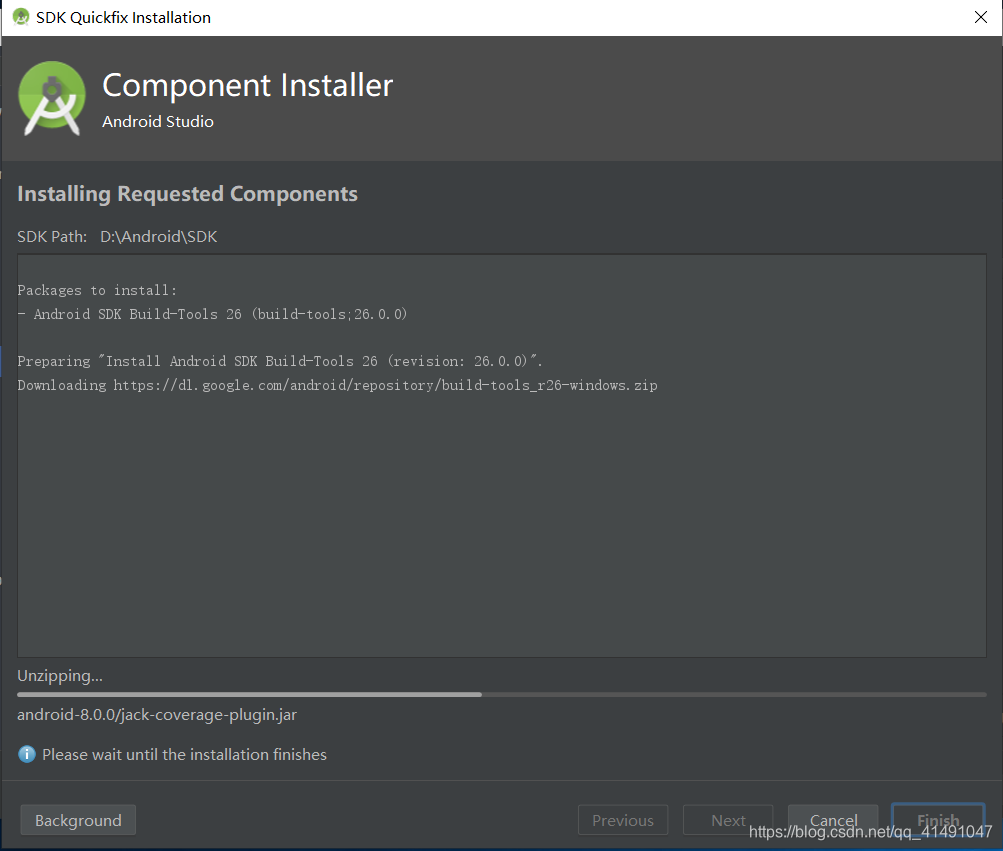This screenshot has height=851, width=1003.
Task: Click the 'Installing Requested Components' heading
Action: pos(187,194)
